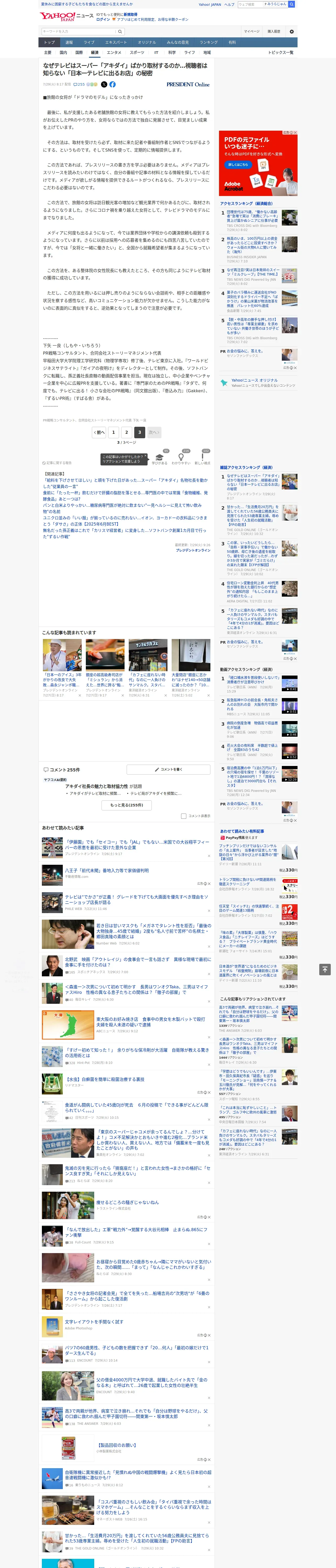The height and width of the screenshot is (1568, 336).
Task: Click the わかりやすい lightbulb reaction icon
Action: click(x=181, y=457)
